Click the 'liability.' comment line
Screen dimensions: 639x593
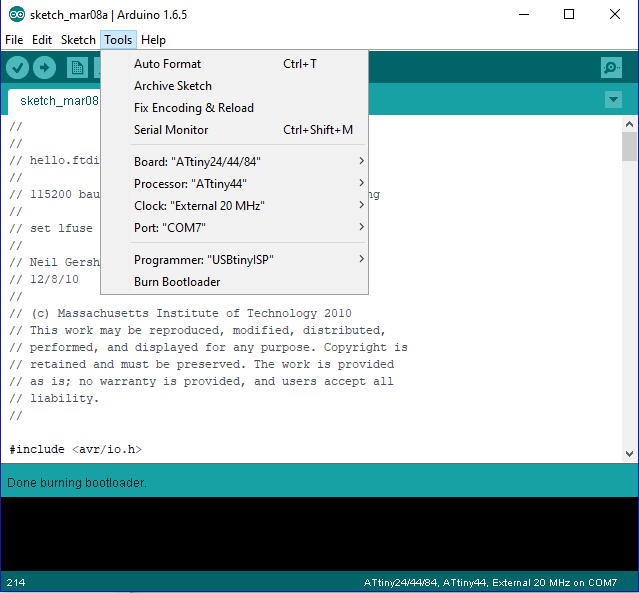[54, 398]
